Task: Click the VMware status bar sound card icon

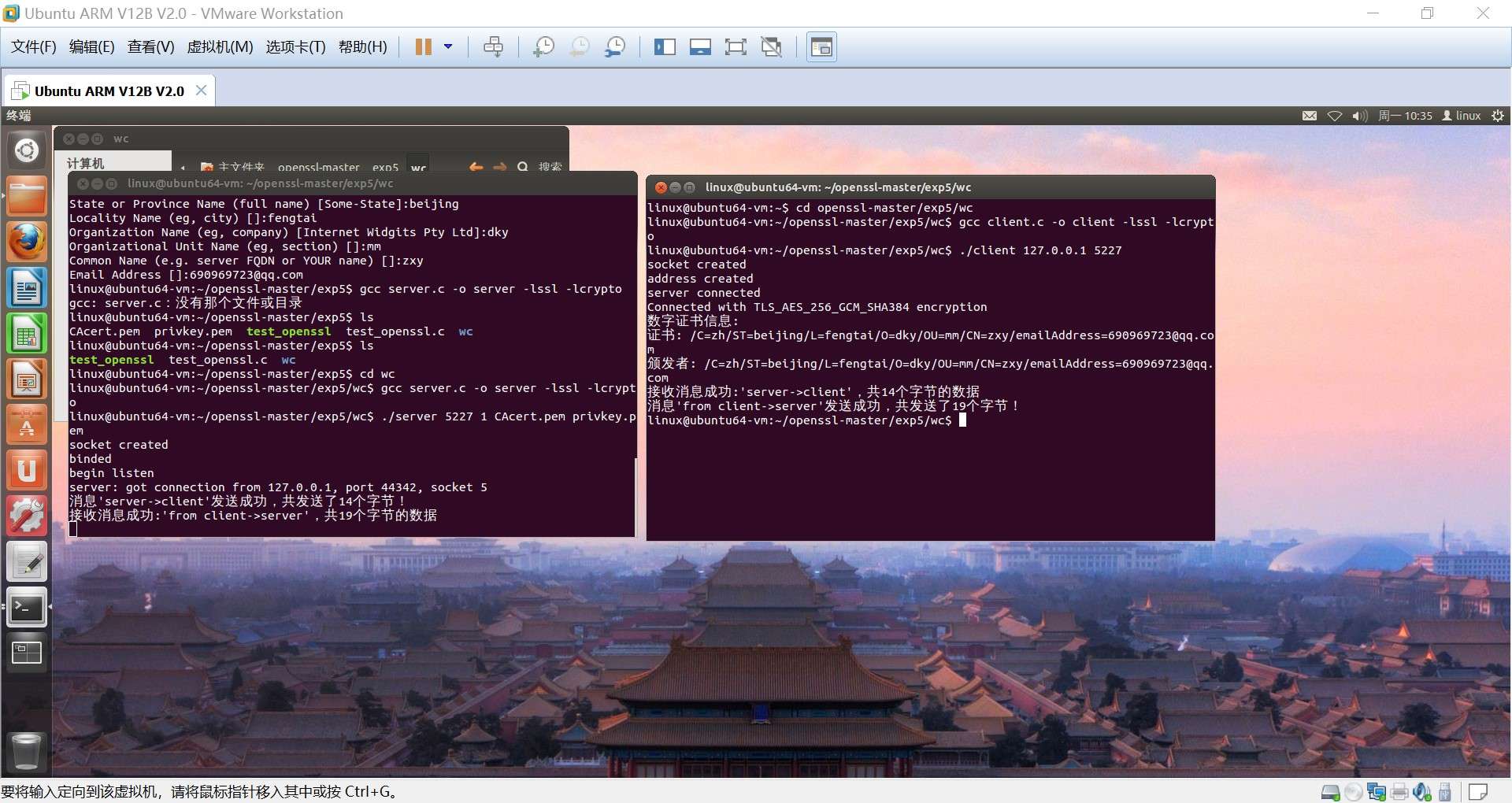Action: pyautogui.click(x=1422, y=792)
